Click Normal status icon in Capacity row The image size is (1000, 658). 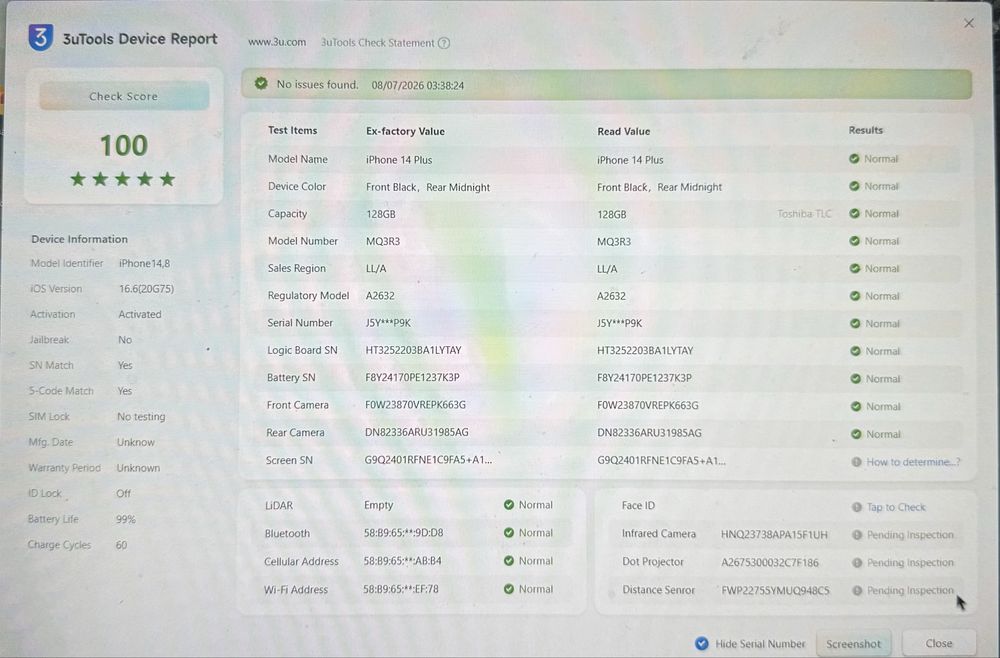pyautogui.click(x=855, y=214)
